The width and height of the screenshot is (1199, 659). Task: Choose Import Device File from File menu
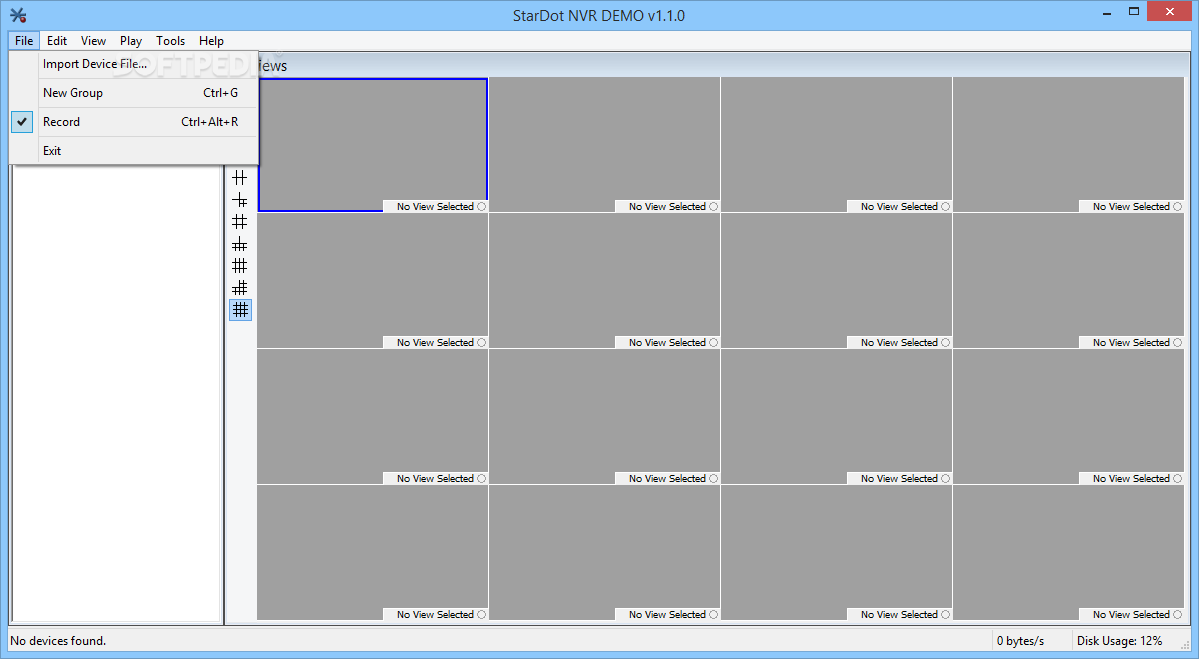pyautogui.click(x=135, y=63)
